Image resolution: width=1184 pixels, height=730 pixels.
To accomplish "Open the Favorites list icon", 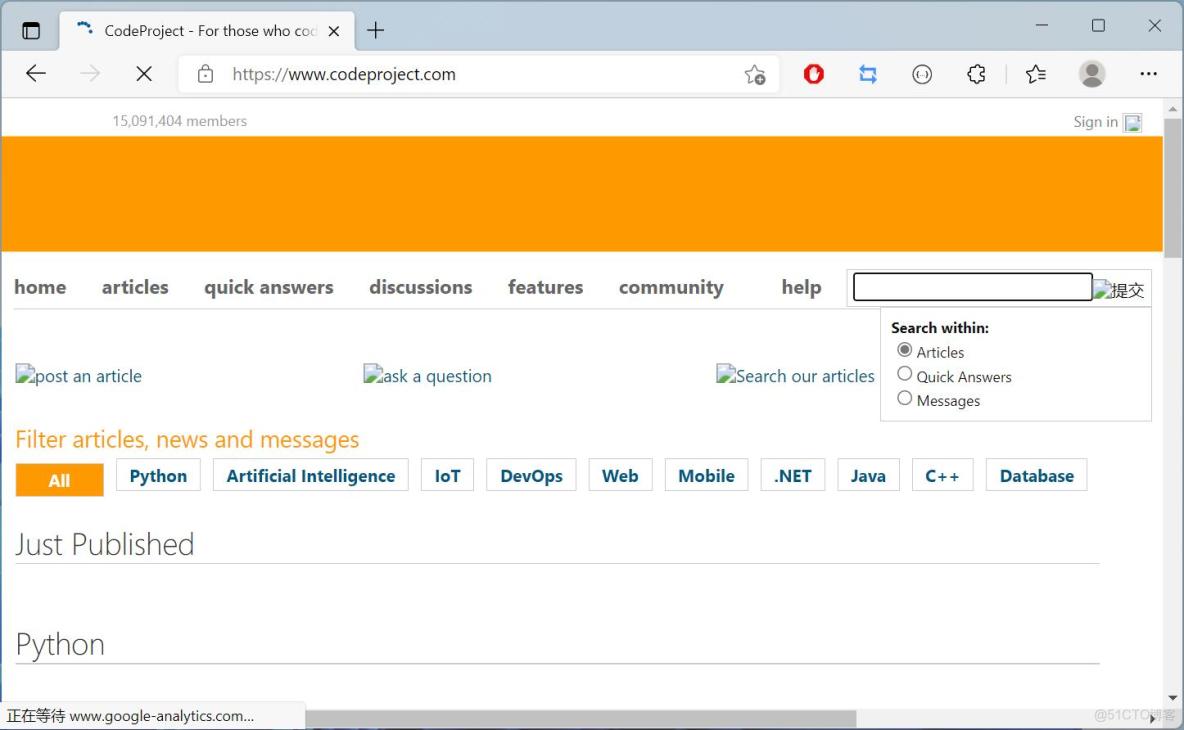I will point(1036,74).
